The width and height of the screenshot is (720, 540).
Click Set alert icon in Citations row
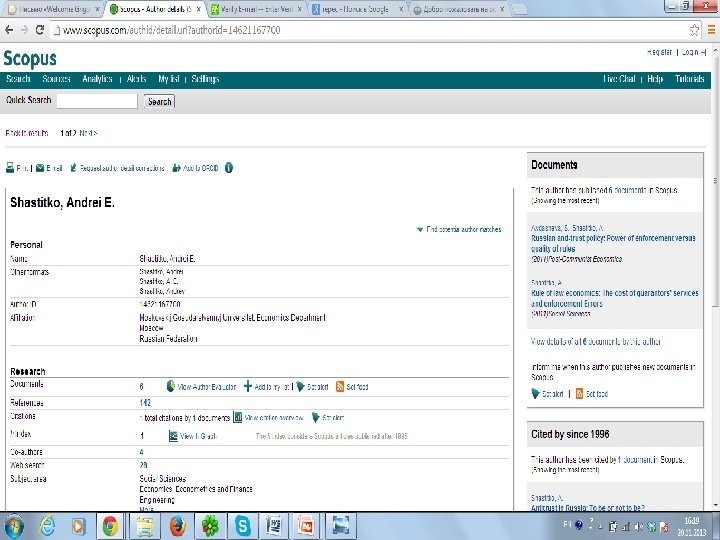[x=315, y=417]
